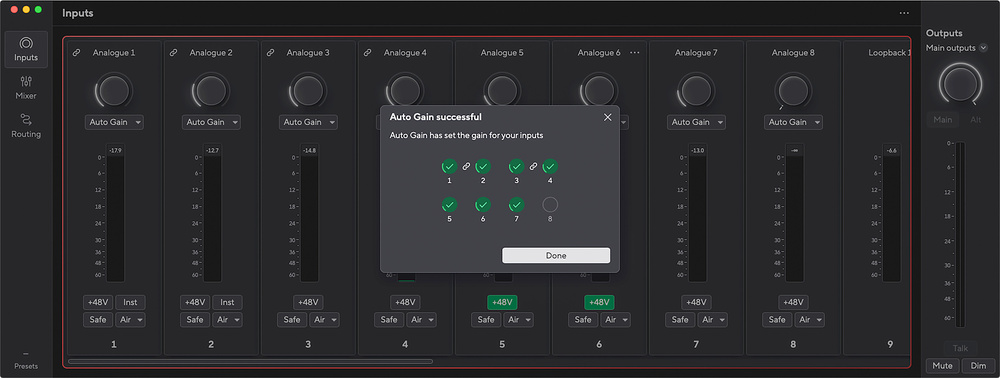Disable +48V phantom power on channel 6

(599, 302)
